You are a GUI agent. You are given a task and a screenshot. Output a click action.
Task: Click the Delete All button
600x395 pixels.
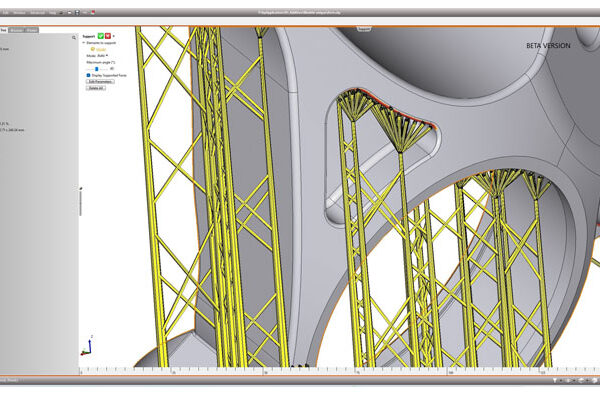96,88
